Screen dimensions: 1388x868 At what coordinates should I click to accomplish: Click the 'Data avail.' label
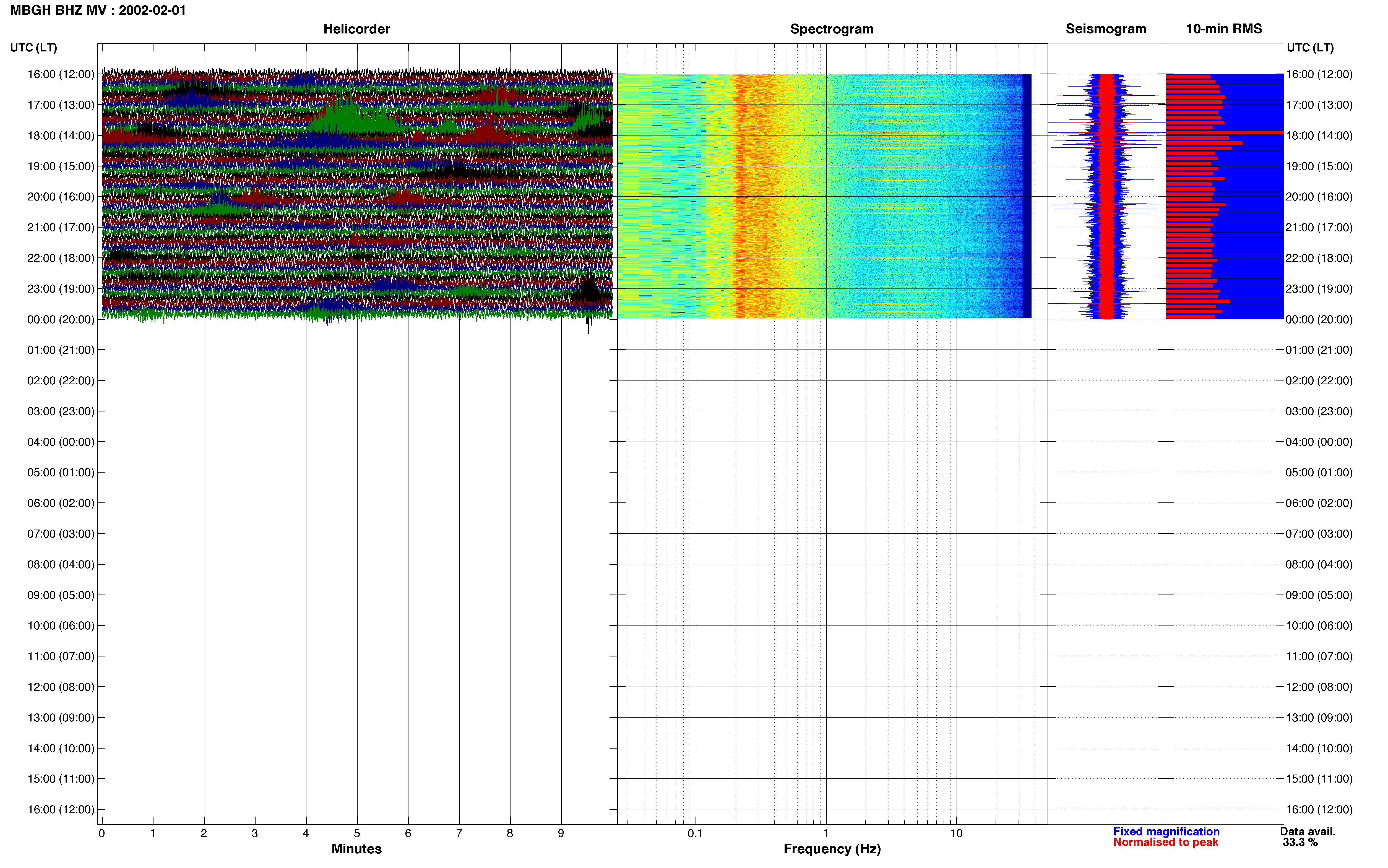[x=1308, y=832]
